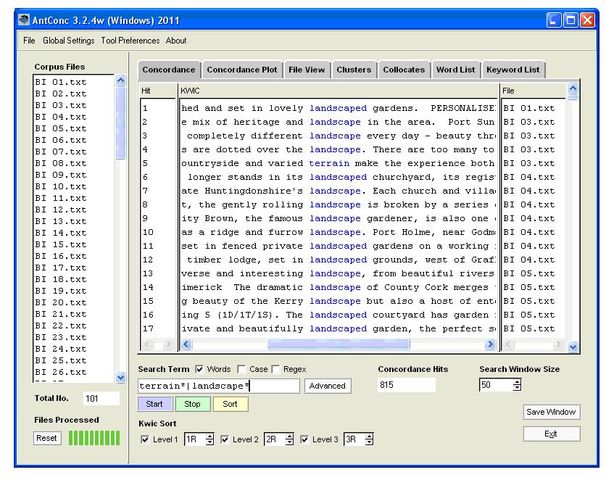Adjust the Level 2 sort stepper arrows
The width and height of the screenshot is (606, 480).
tap(289, 439)
